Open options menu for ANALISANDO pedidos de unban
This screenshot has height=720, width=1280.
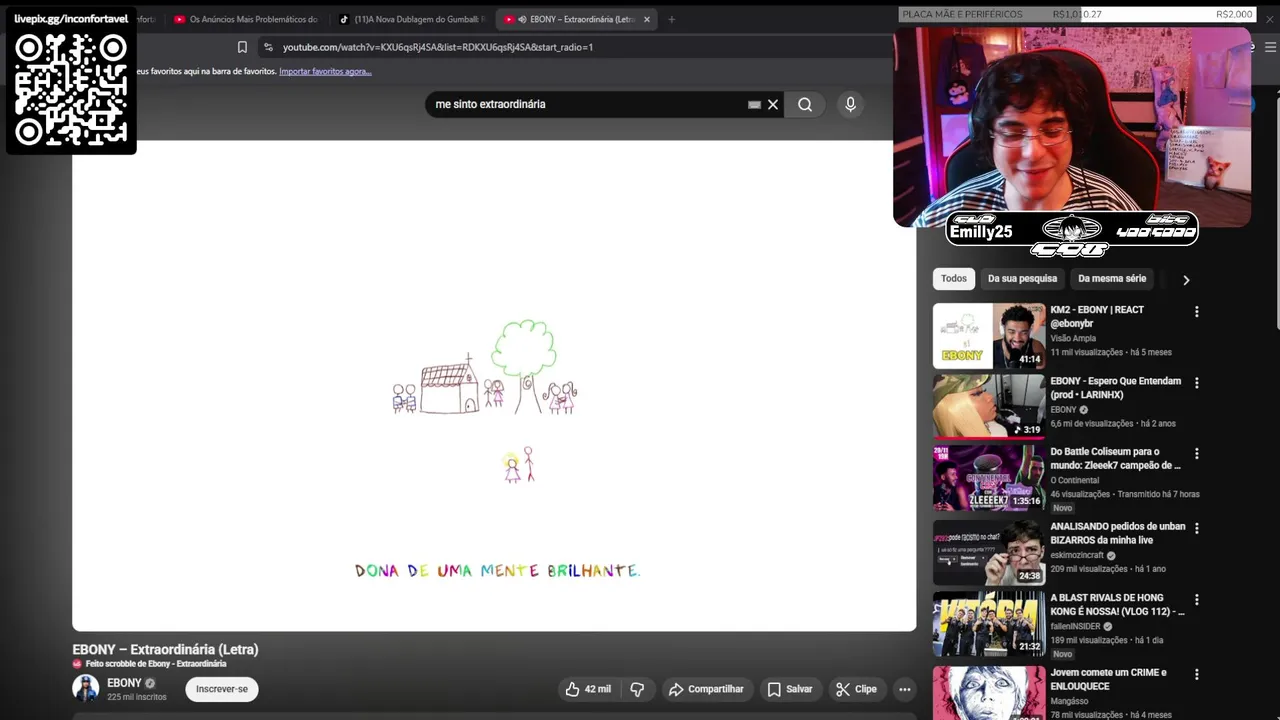pyautogui.click(x=1196, y=528)
